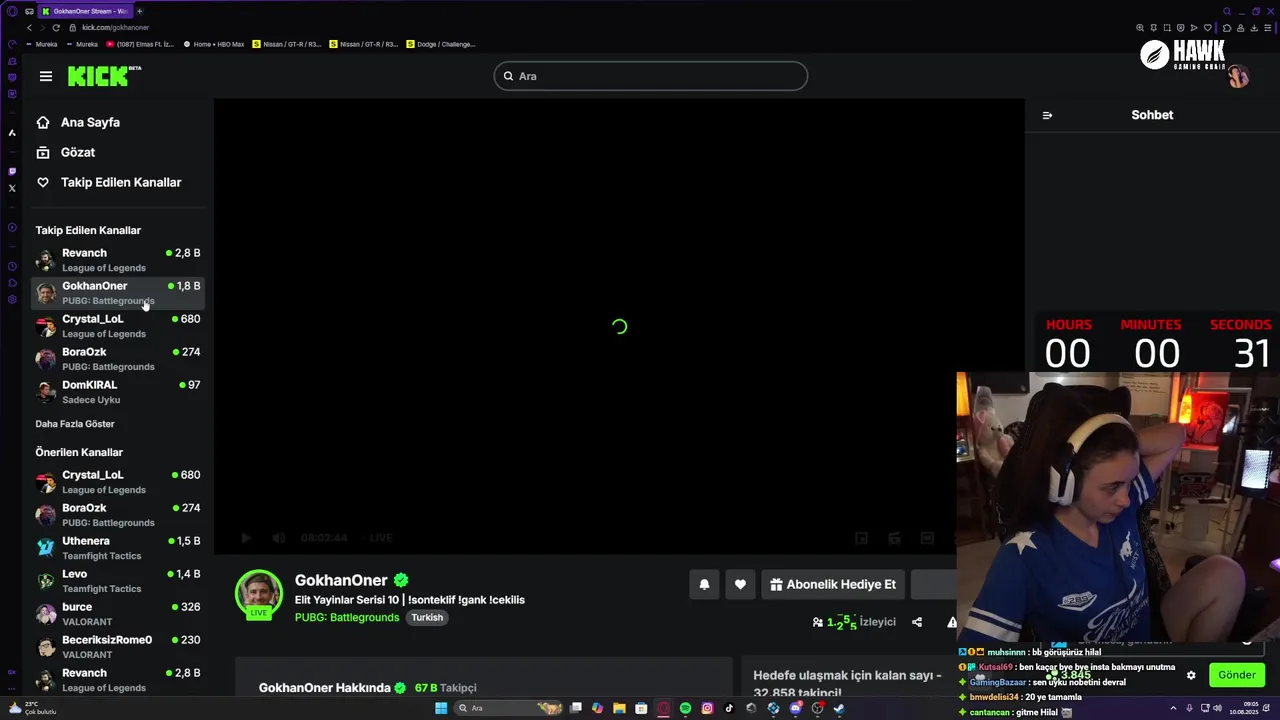This screenshot has width=1280, height=720.
Task: Open Windows Start menu
Action: (x=441, y=708)
